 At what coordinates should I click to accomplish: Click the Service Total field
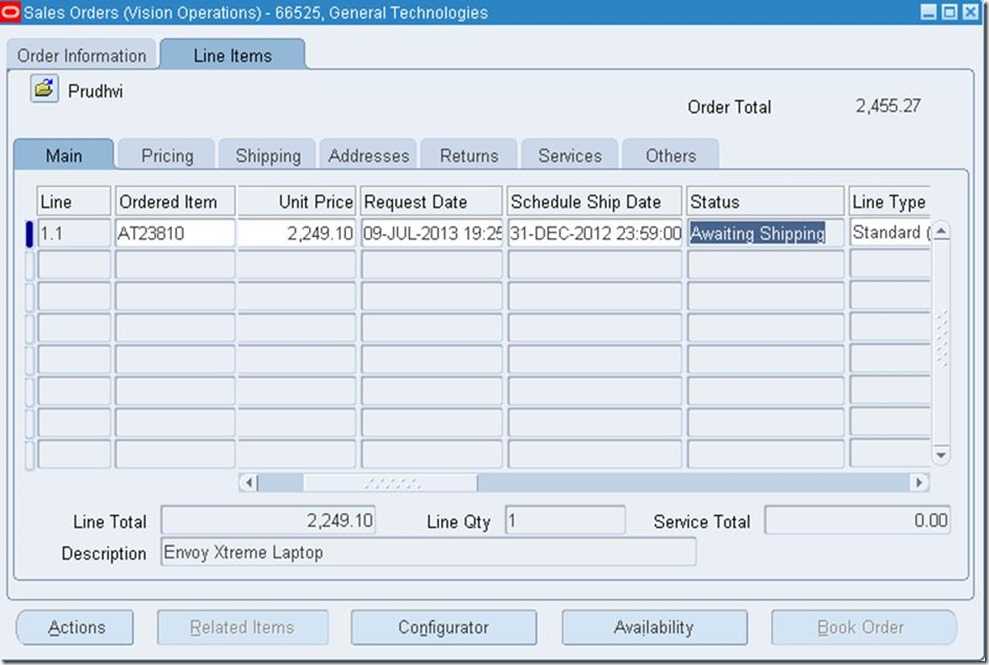coord(857,521)
